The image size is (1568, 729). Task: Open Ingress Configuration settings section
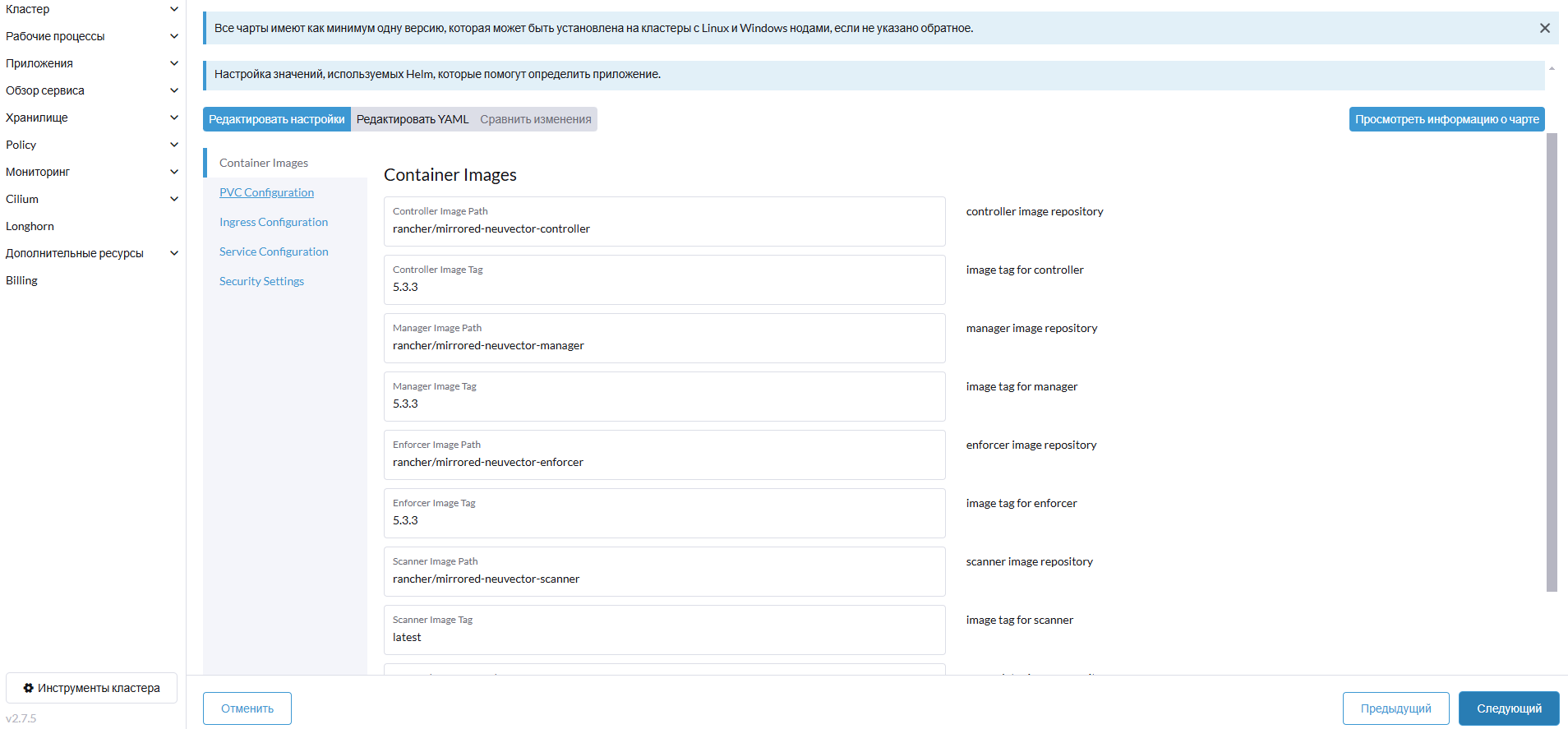pos(274,222)
